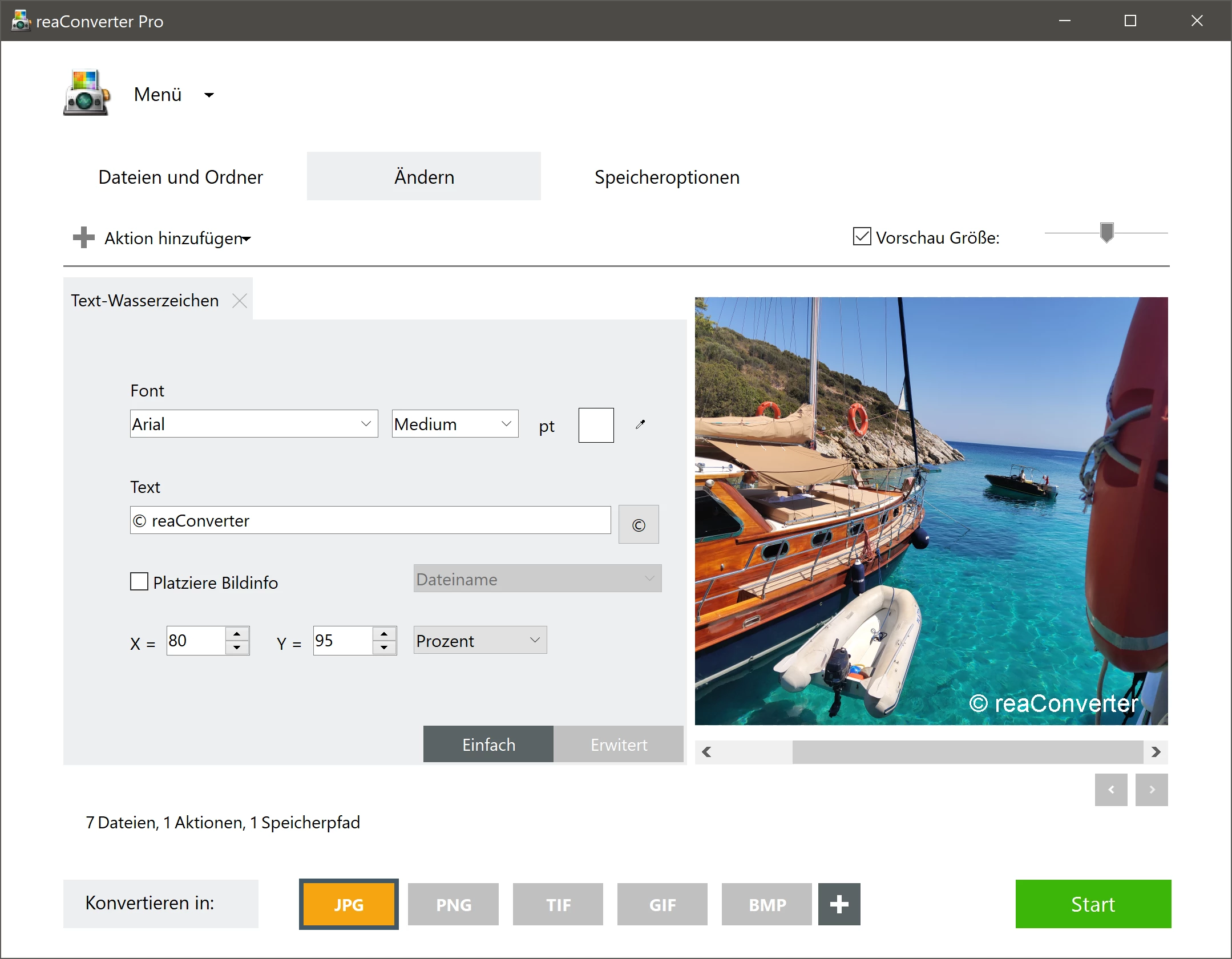Enable Platziere Bildinfo checkbox
1232x959 pixels.
point(139,582)
